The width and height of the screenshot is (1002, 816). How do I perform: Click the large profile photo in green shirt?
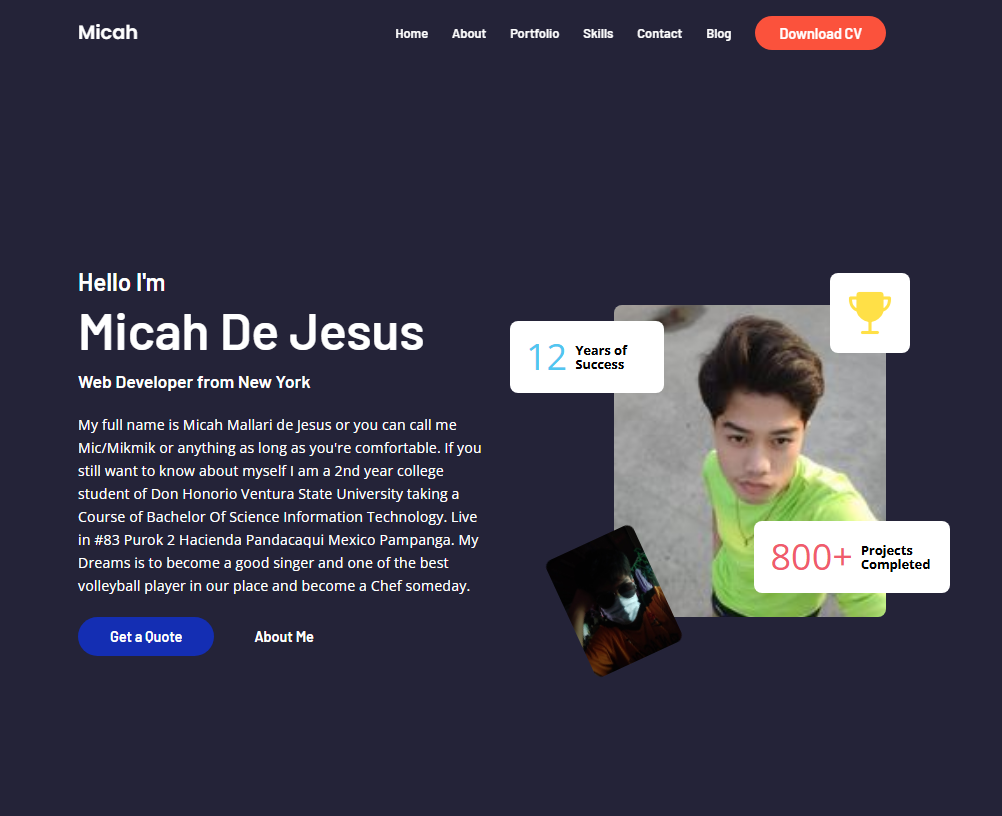750,461
